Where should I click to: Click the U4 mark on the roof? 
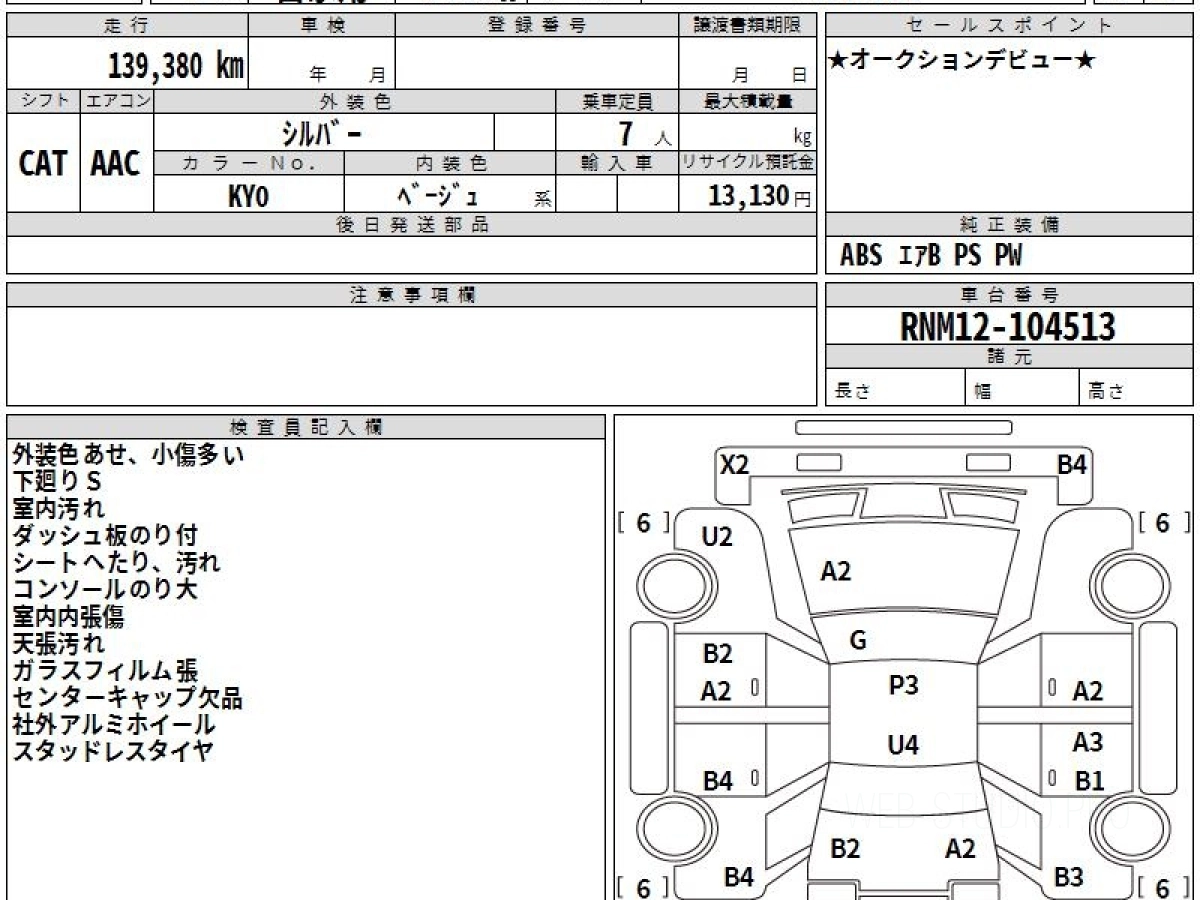[x=903, y=745]
